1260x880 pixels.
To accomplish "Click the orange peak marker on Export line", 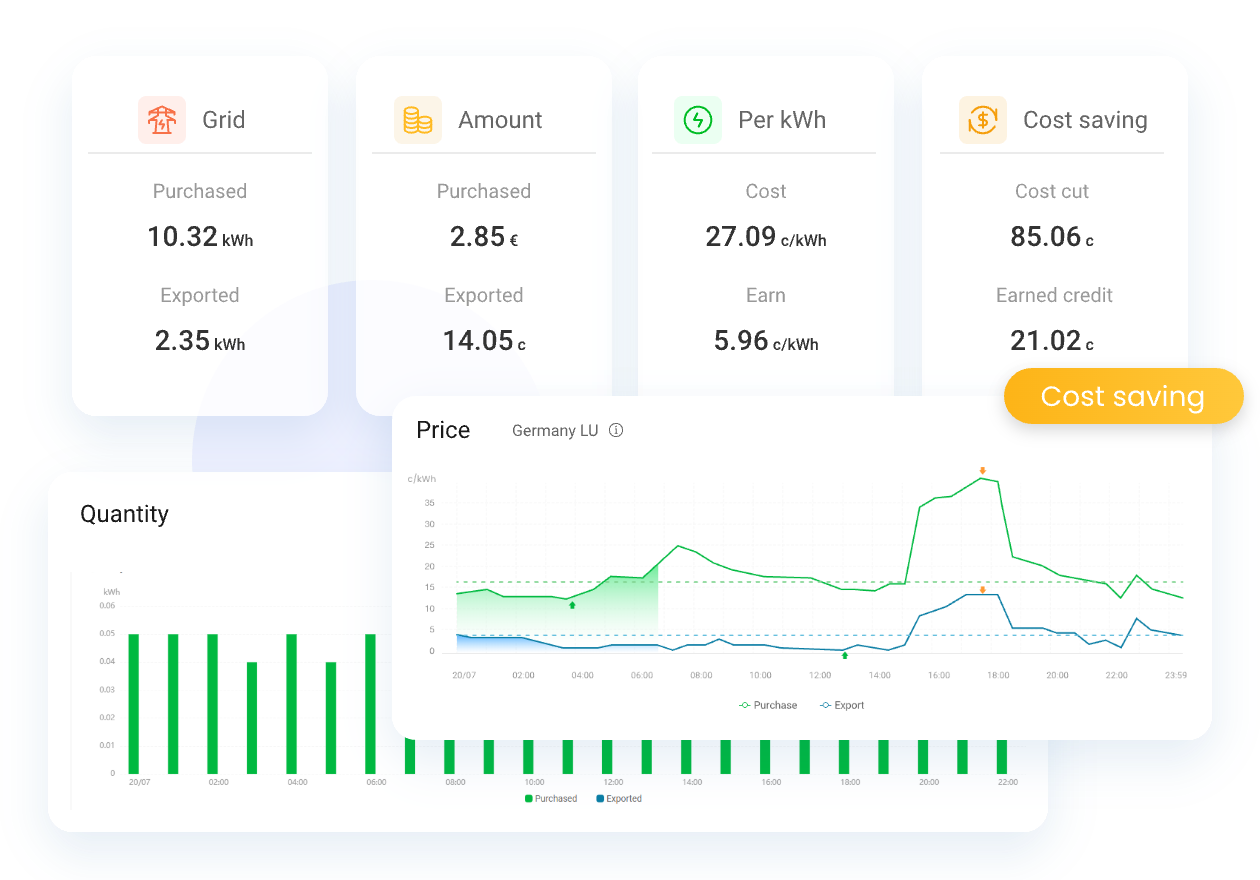I will (983, 590).
